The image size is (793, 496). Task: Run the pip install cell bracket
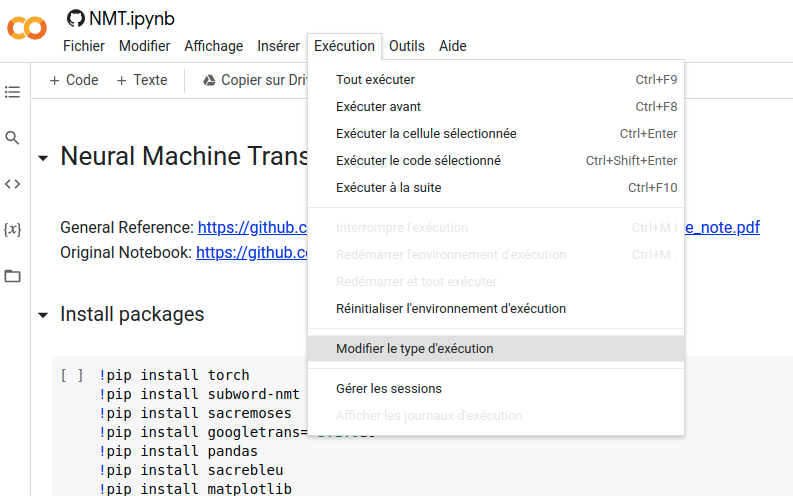pyautogui.click(x=72, y=375)
